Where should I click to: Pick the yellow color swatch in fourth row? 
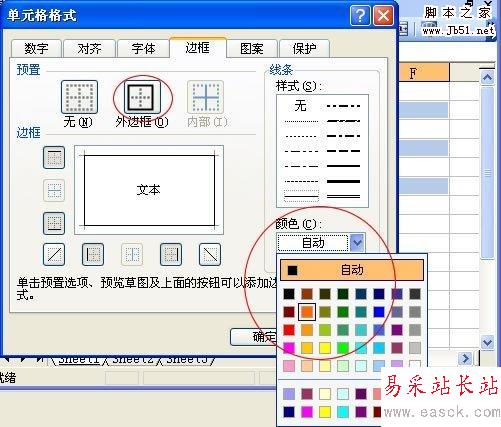pyautogui.click(x=325, y=348)
